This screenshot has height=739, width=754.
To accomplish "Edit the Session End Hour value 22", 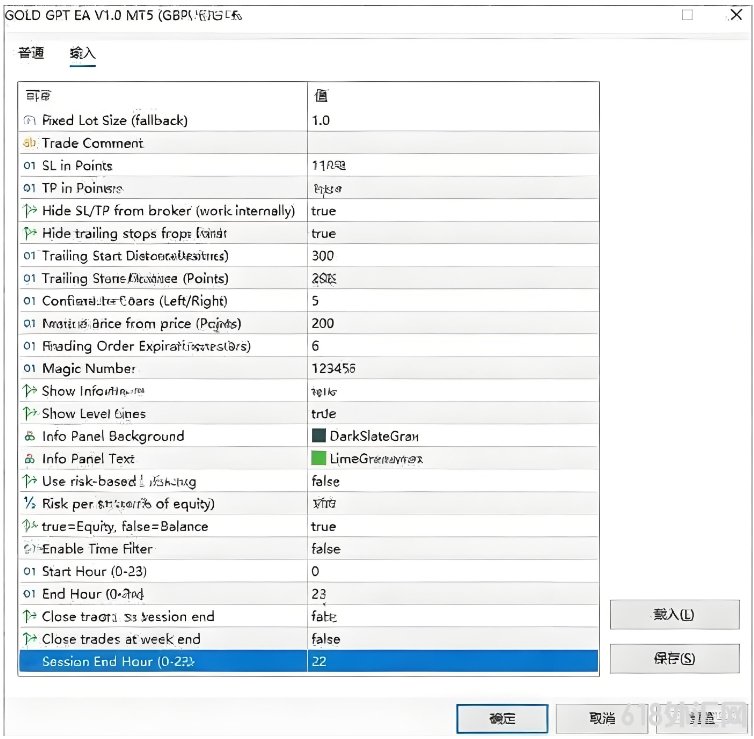I will [453, 662].
